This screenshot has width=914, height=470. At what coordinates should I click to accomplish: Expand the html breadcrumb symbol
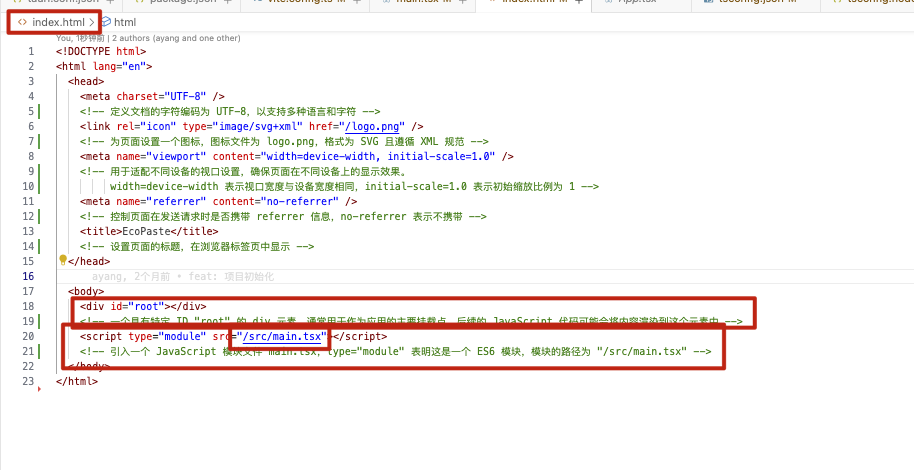click(124, 22)
